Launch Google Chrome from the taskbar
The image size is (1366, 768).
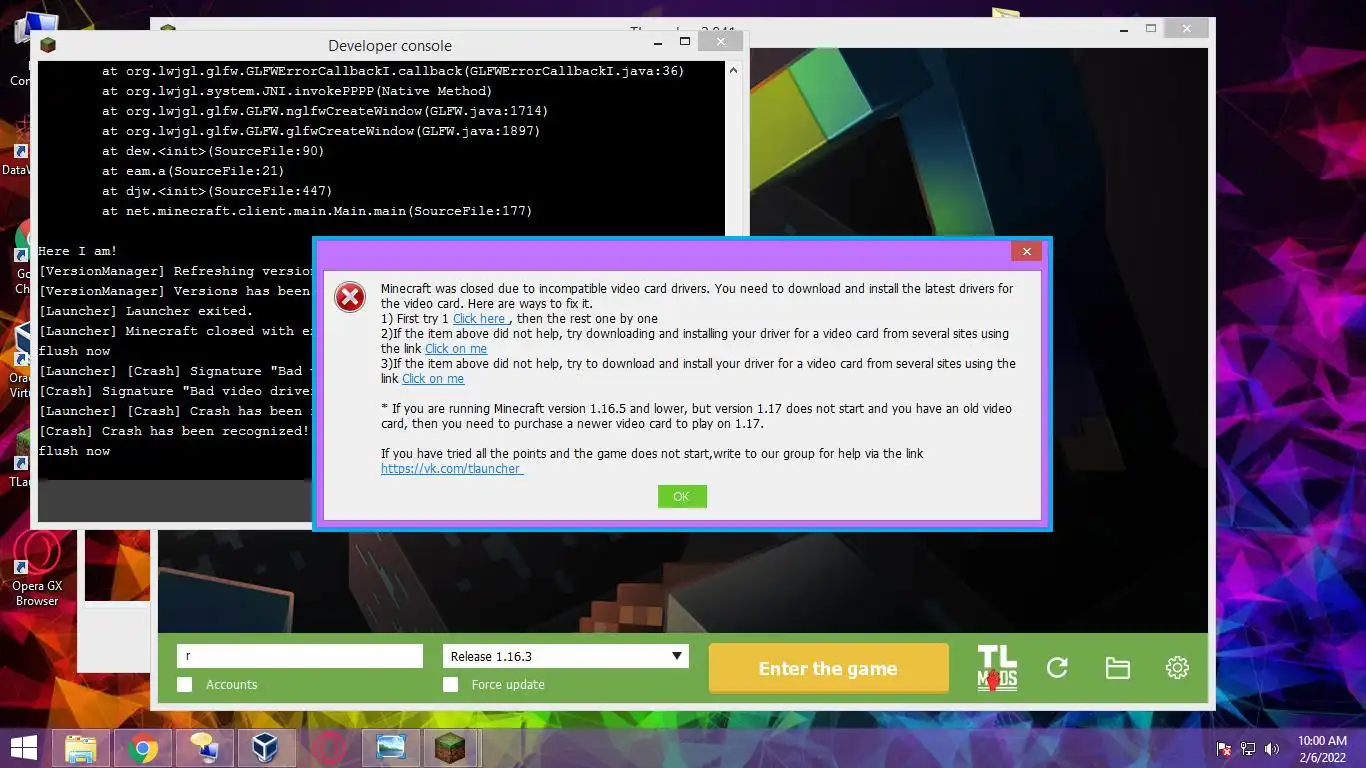143,748
